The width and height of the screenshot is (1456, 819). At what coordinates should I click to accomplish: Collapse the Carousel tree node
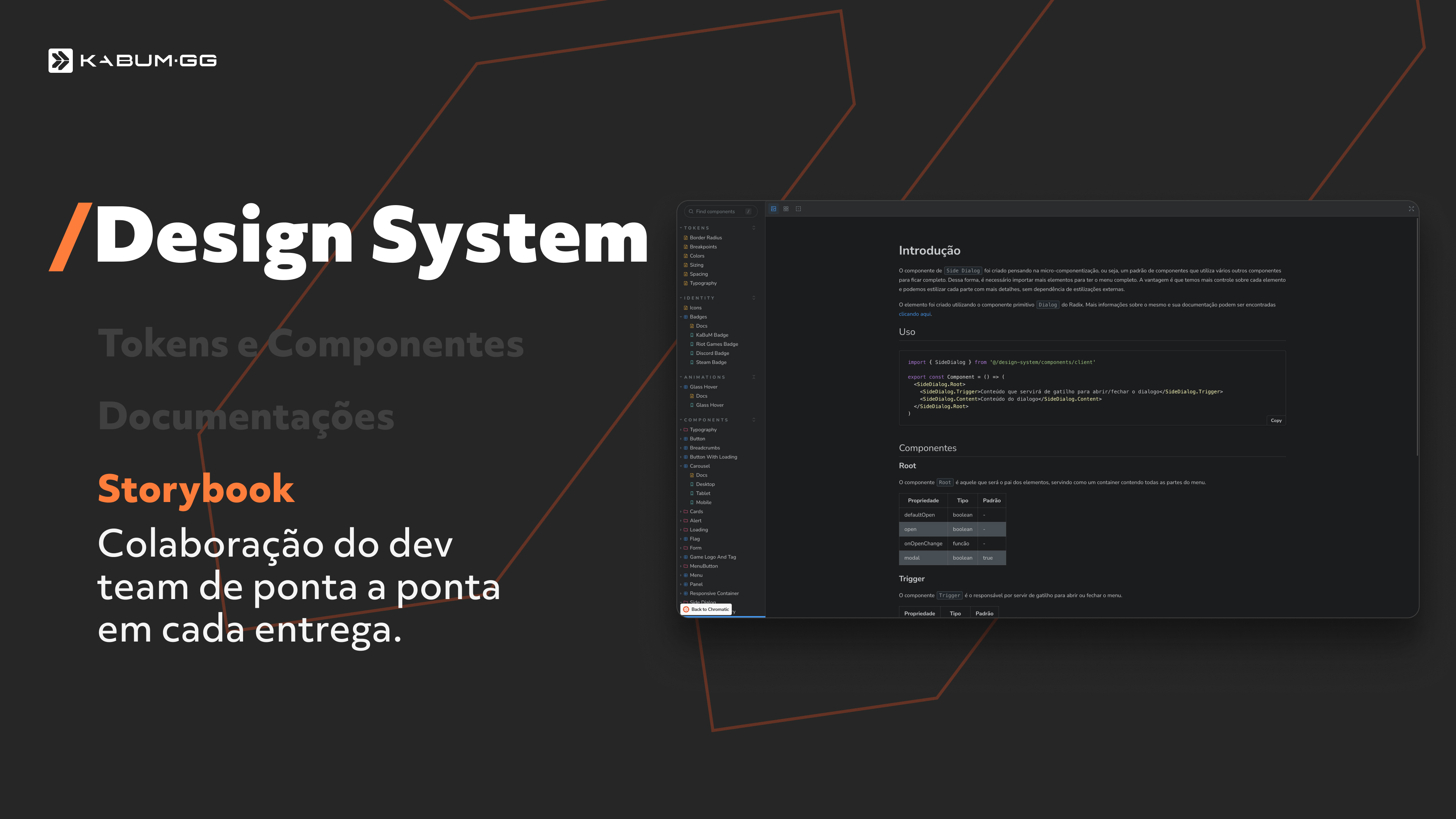[681, 466]
